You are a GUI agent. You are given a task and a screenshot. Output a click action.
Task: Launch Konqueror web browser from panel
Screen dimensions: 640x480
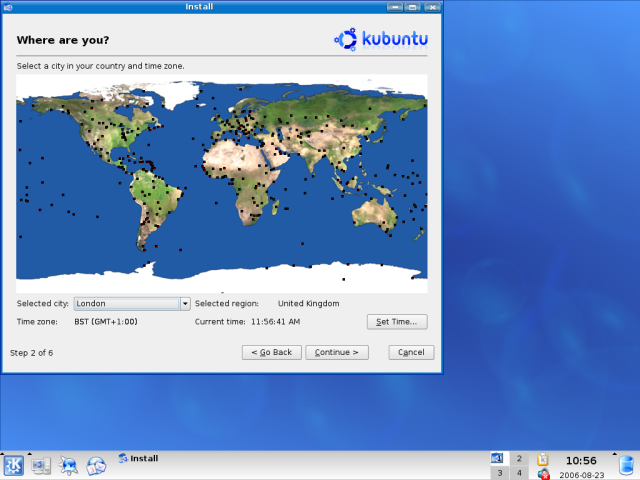click(69, 466)
